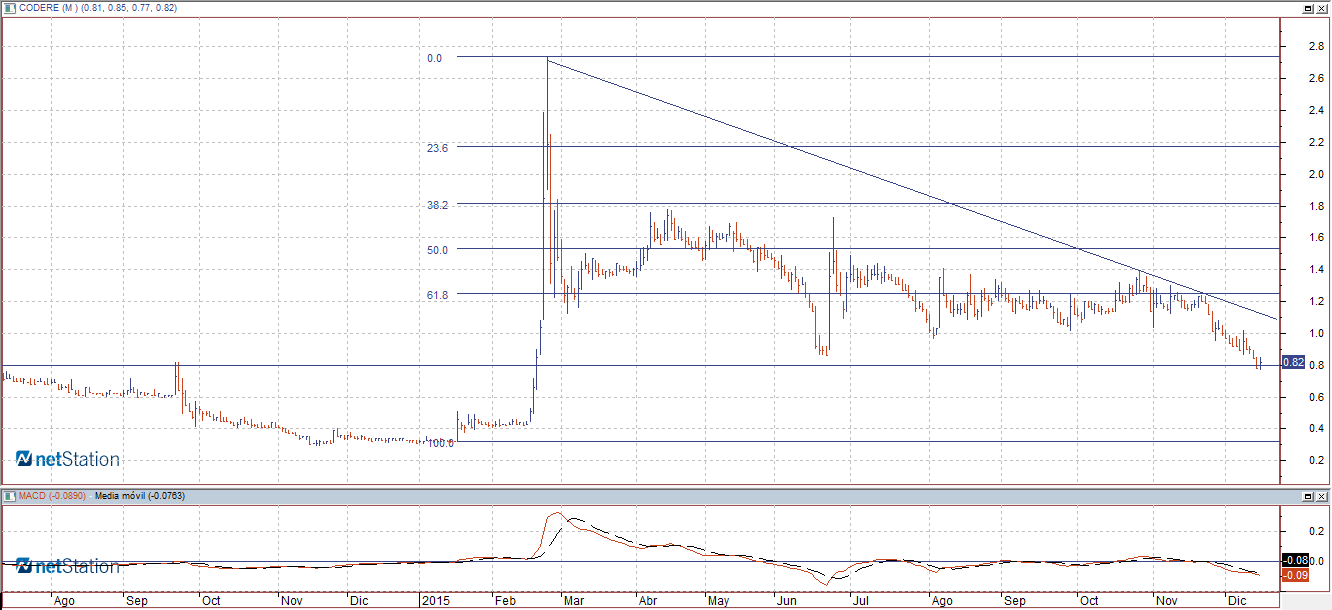
Task: Click the MACD (-0.0890) indicator label
Action: click(x=52, y=496)
